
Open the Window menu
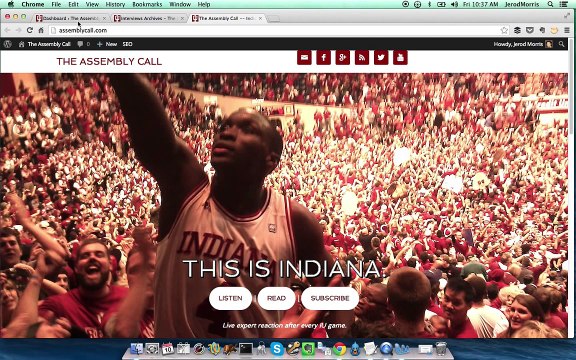click(180, 4)
